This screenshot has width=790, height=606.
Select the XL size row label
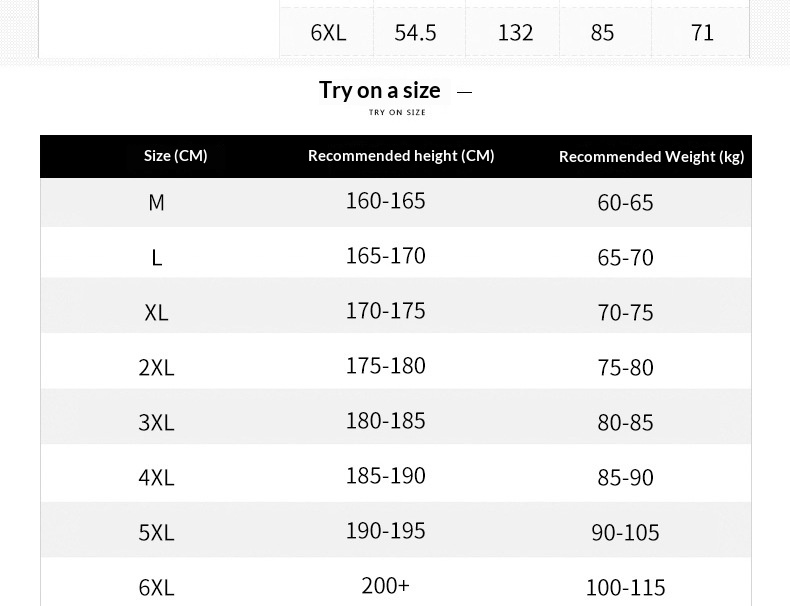pos(156,313)
